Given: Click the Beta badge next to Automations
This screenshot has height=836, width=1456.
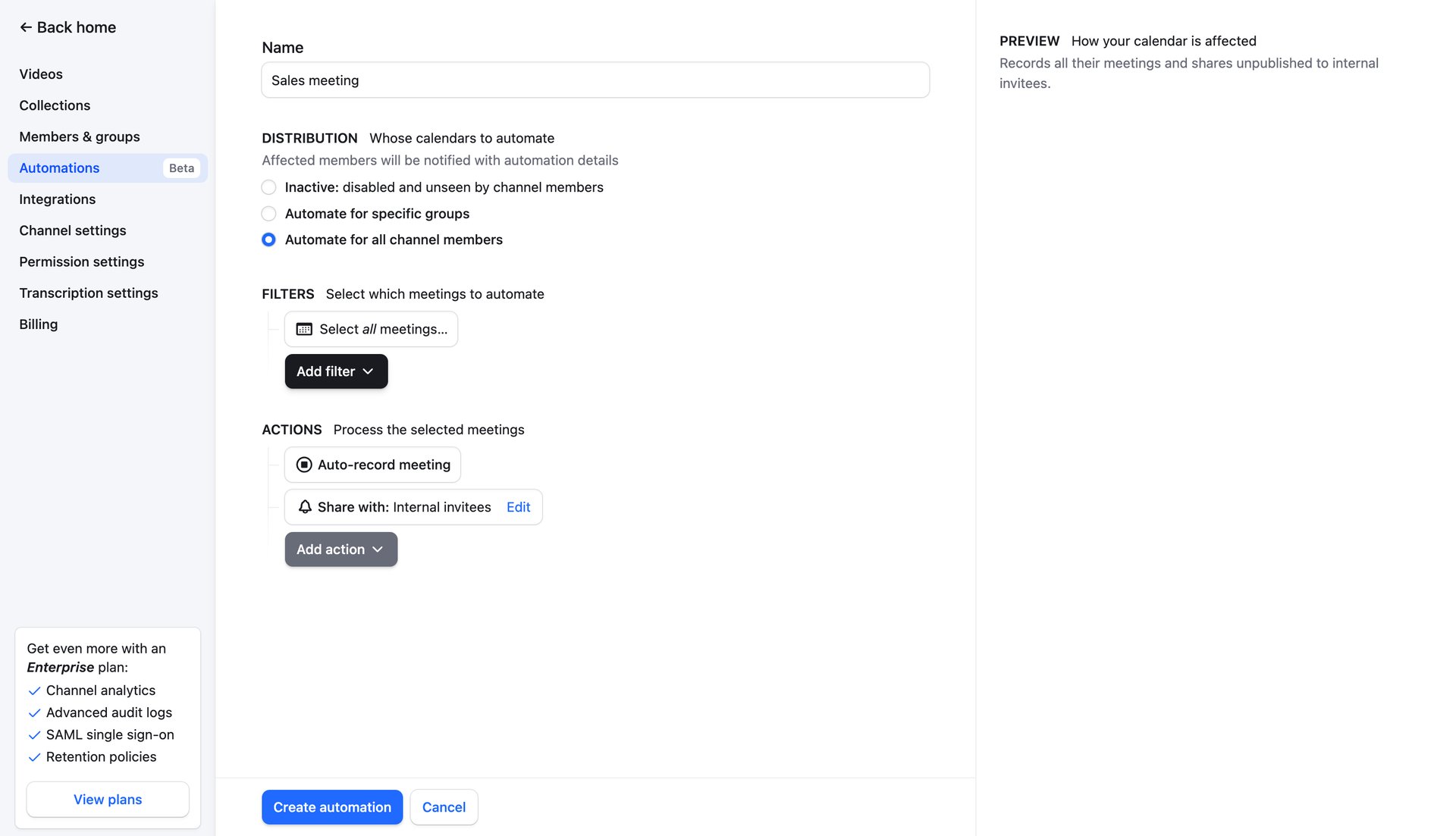Looking at the screenshot, I should click(x=180, y=168).
